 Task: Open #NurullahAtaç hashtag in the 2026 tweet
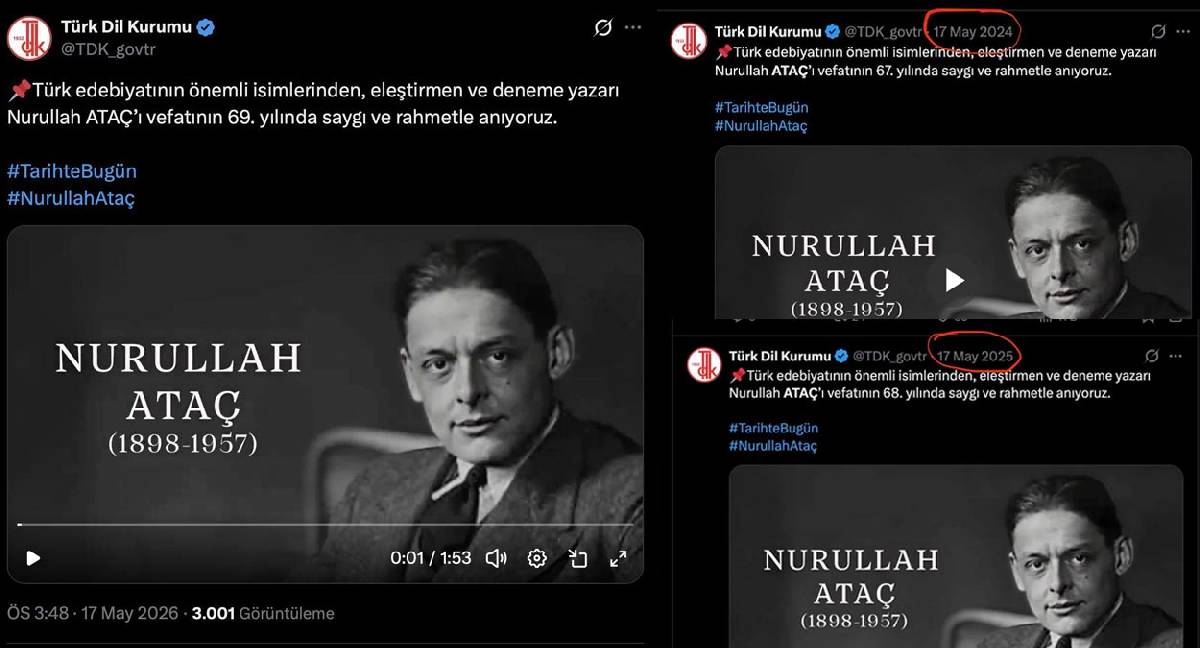[x=71, y=198]
